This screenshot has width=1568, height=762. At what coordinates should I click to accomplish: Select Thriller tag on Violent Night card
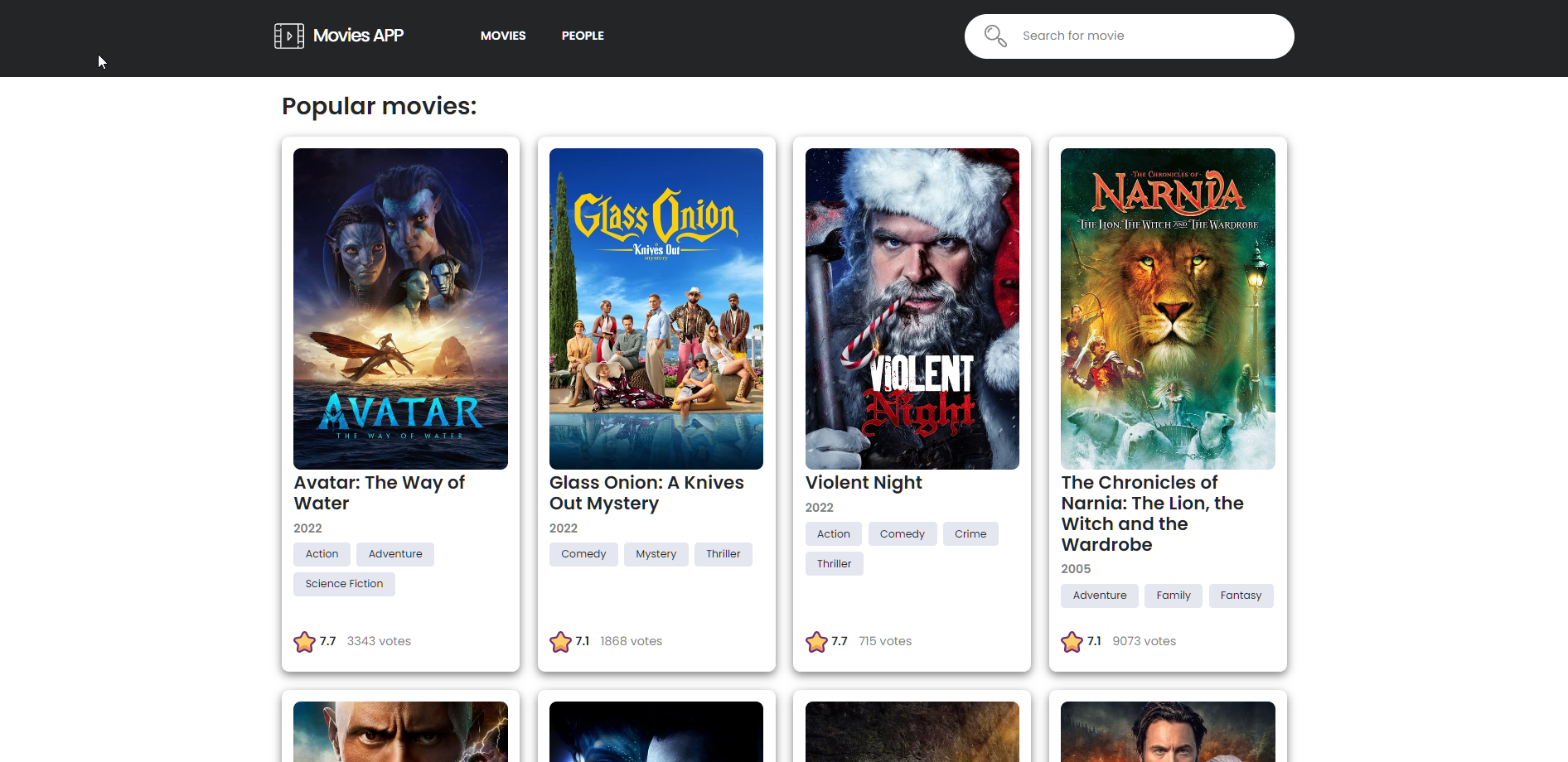(x=835, y=564)
